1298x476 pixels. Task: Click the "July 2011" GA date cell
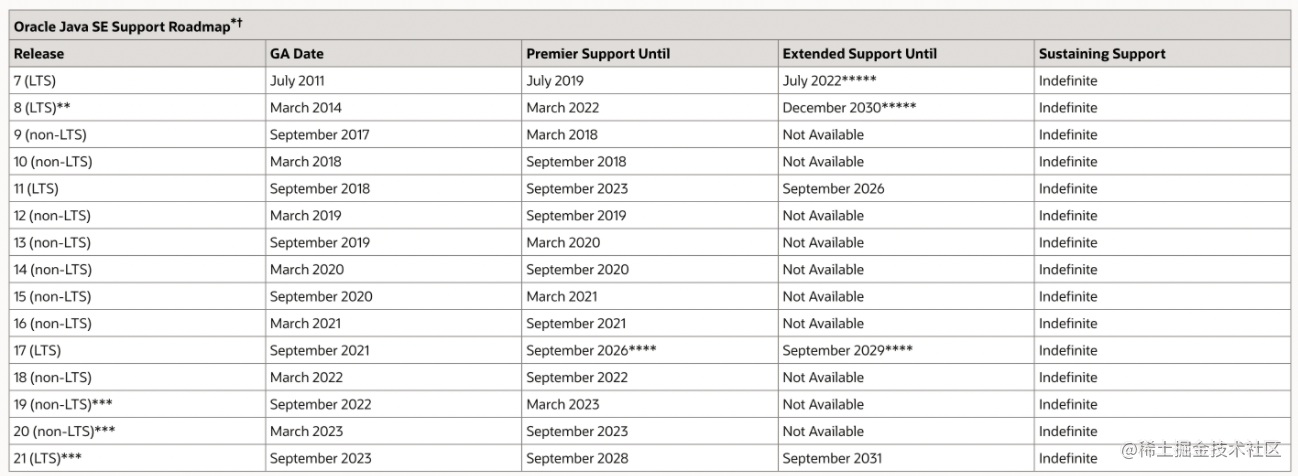coord(297,81)
